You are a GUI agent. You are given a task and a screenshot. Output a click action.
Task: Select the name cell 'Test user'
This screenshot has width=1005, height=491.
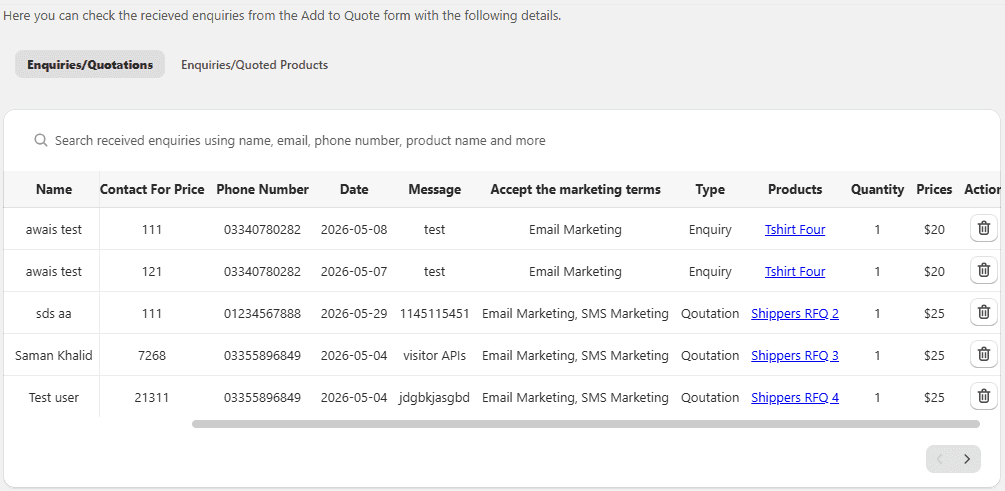pyautogui.click(x=54, y=397)
